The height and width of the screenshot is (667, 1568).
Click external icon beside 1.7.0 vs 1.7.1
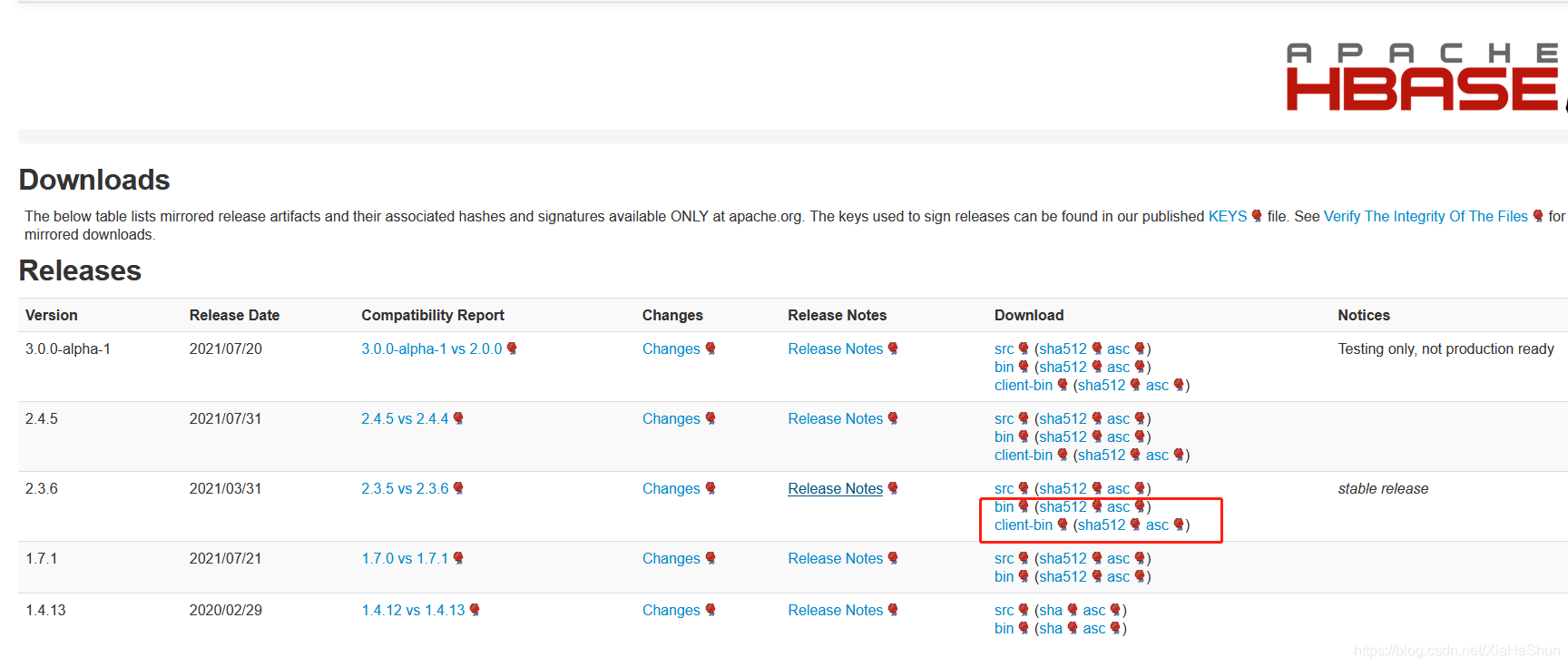(458, 558)
